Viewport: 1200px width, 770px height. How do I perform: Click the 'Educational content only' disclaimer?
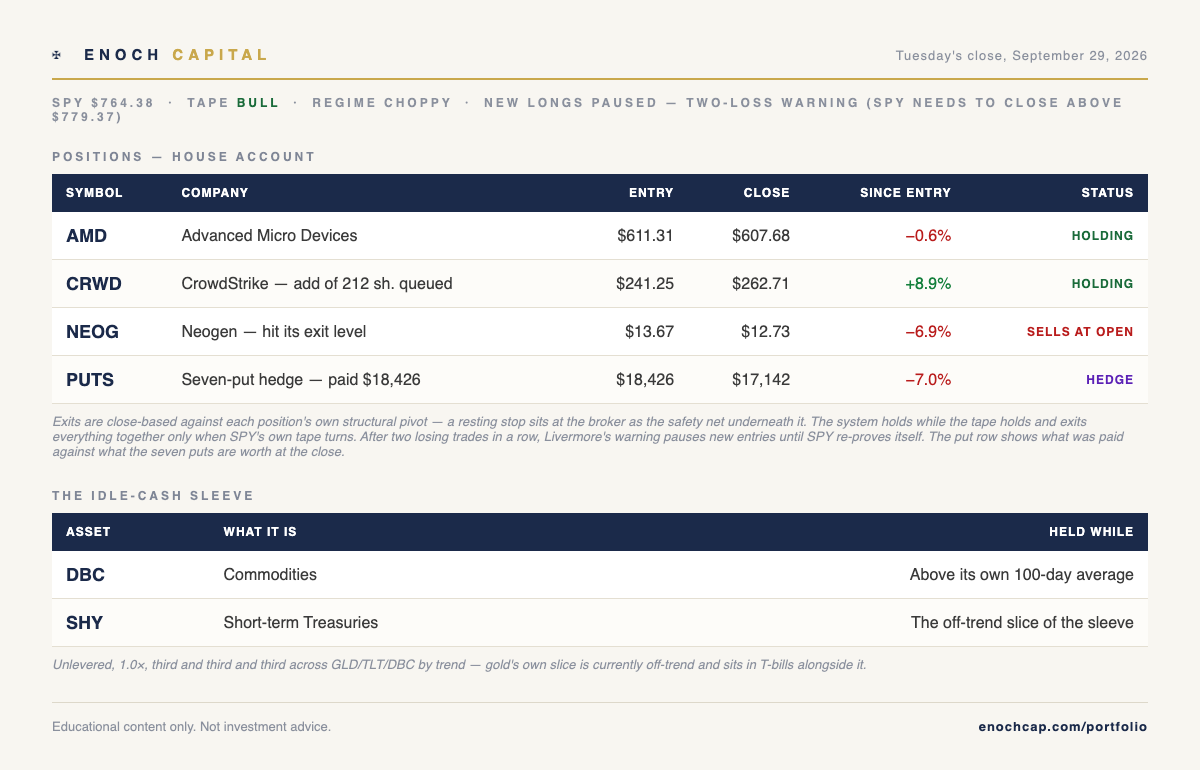coord(191,727)
